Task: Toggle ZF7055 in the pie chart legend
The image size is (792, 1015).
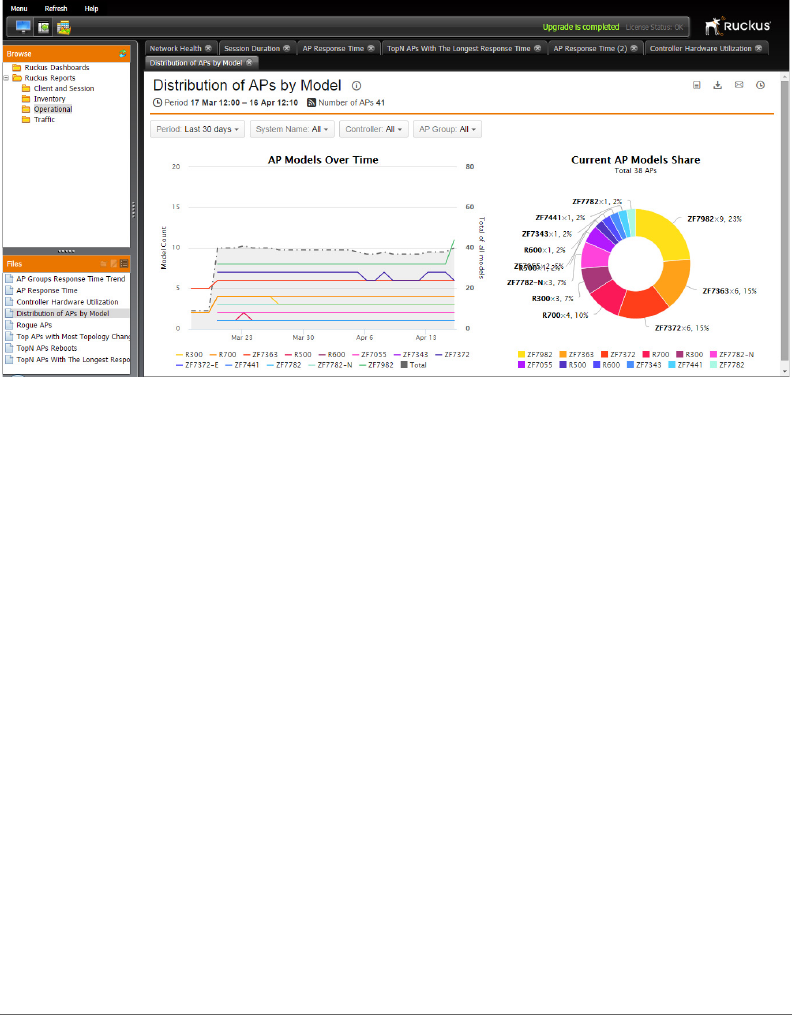Action: (534, 365)
